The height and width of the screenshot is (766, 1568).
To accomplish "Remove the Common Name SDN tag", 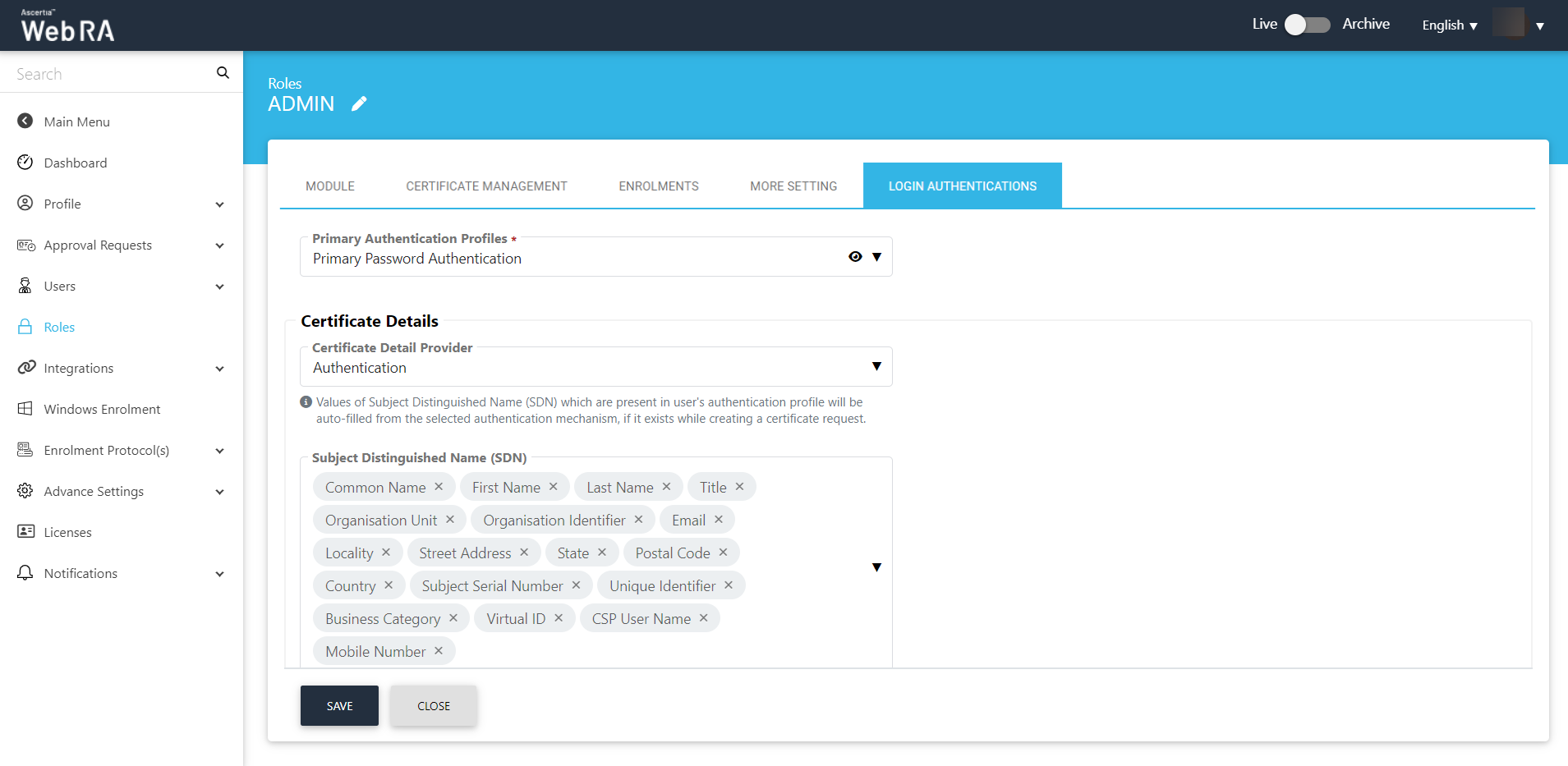I will [x=439, y=487].
